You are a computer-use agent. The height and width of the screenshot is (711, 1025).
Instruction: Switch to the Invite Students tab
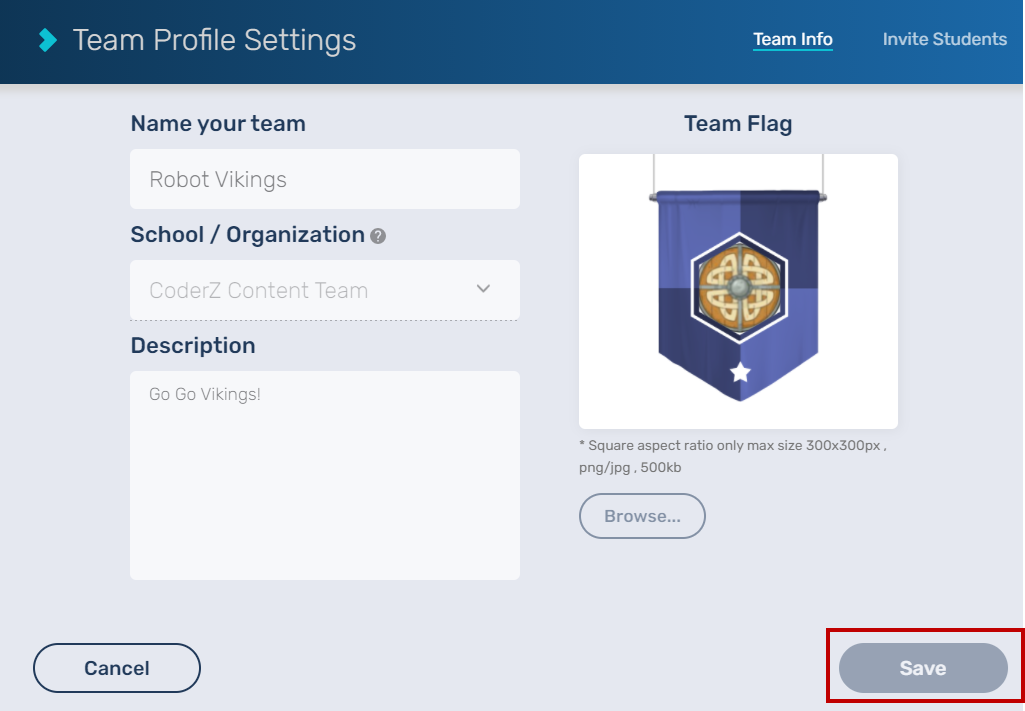point(944,39)
